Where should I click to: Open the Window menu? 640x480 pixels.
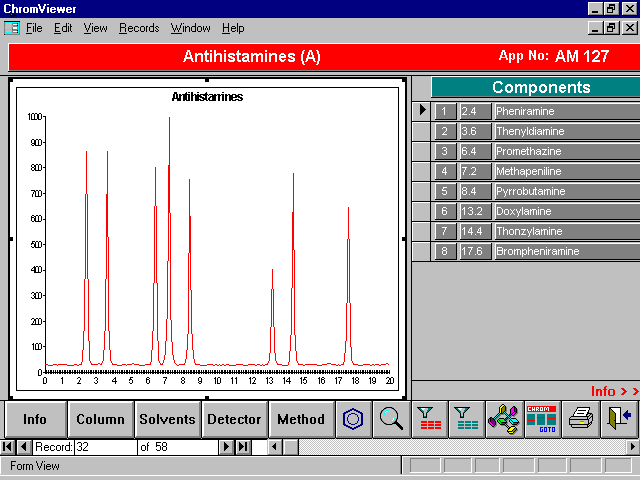(x=191, y=28)
